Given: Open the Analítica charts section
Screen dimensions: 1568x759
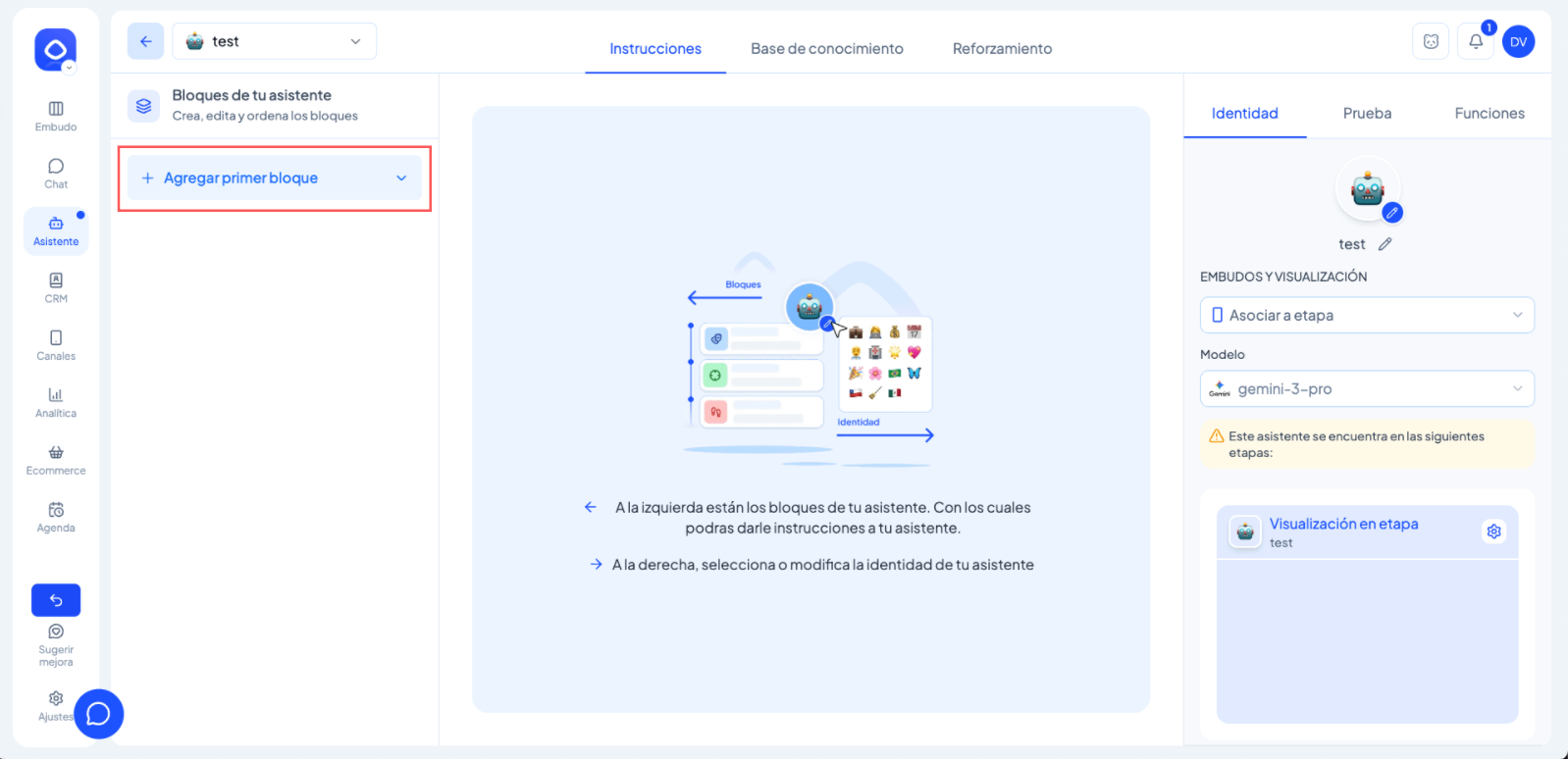Looking at the screenshot, I should tap(56, 402).
